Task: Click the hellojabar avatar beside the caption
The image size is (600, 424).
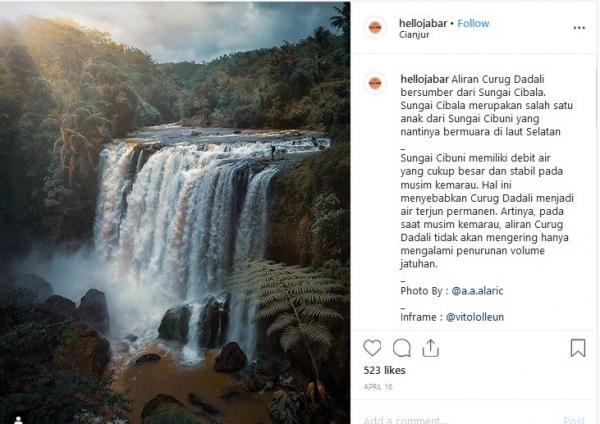Action: 375,84
